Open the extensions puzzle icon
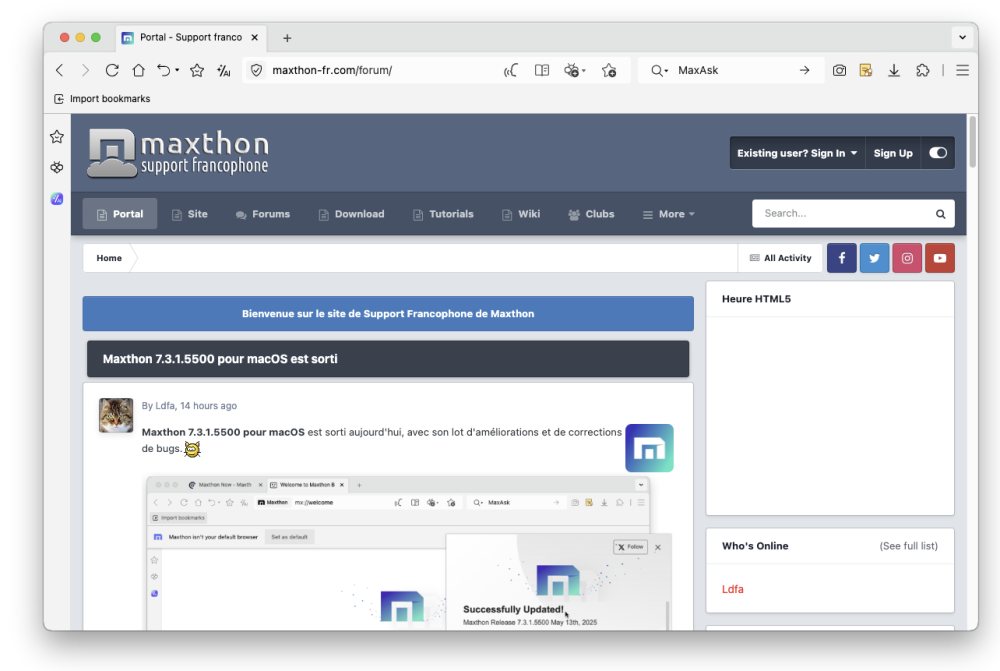This screenshot has height=671, width=1000. [x=923, y=70]
